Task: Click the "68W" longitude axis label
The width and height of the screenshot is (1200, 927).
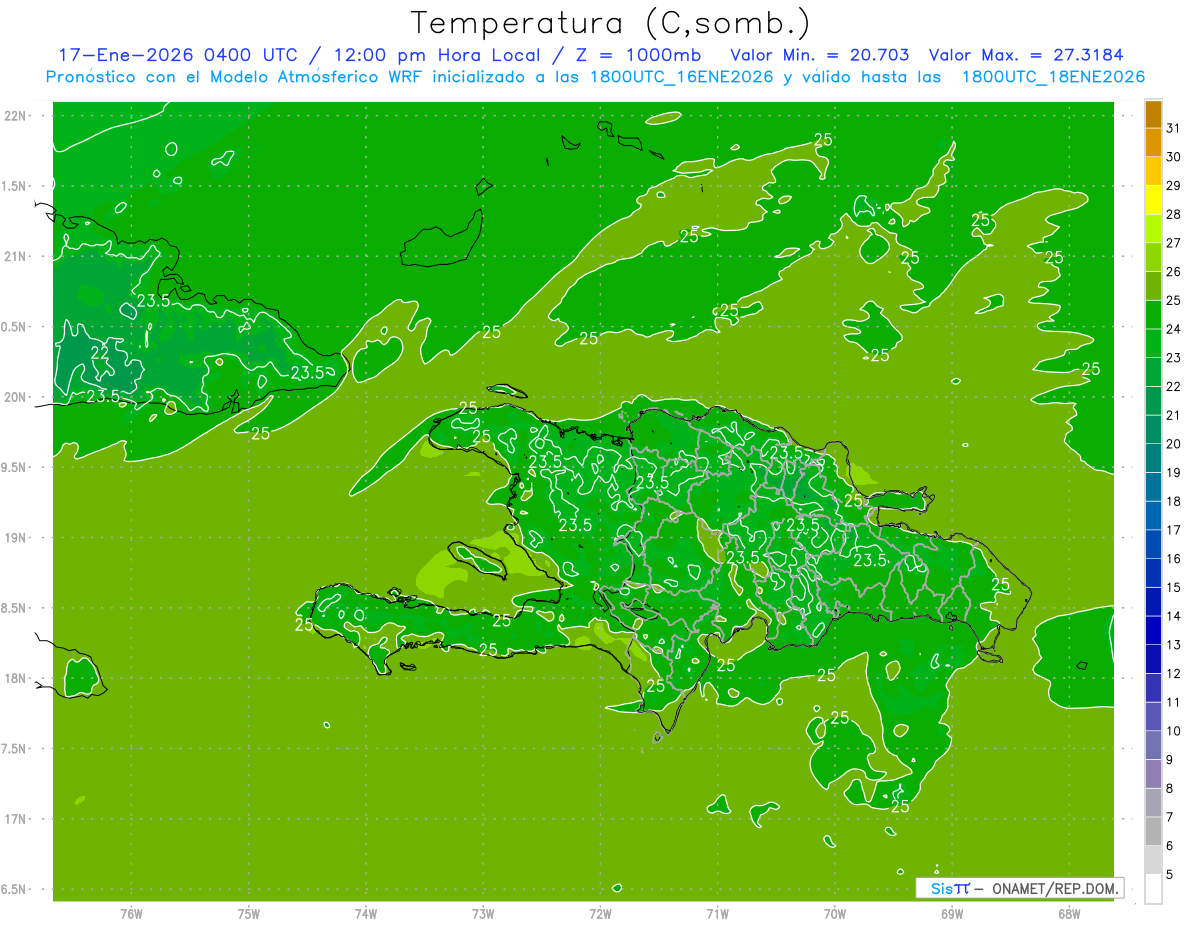Action: click(1069, 913)
